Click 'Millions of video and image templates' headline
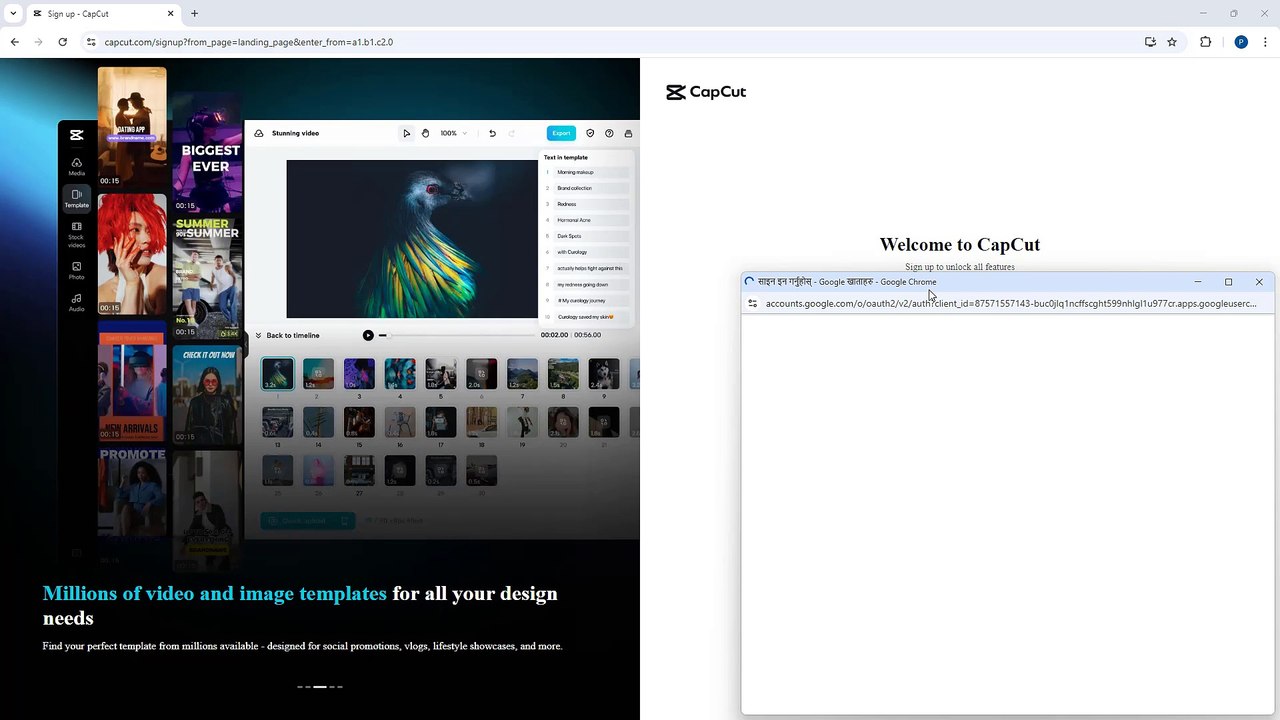 215,594
